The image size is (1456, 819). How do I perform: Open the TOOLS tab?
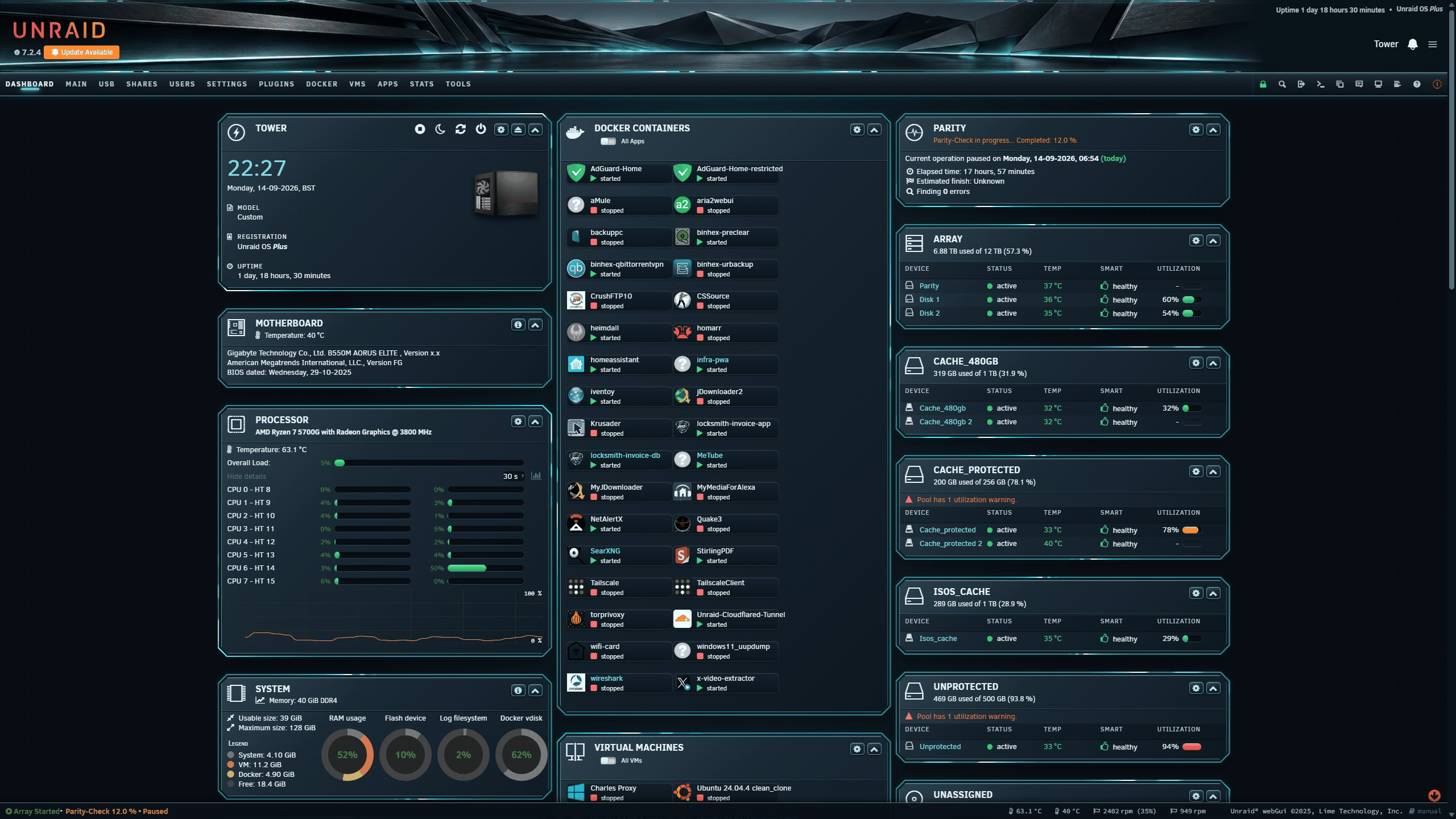pos(458,84)
